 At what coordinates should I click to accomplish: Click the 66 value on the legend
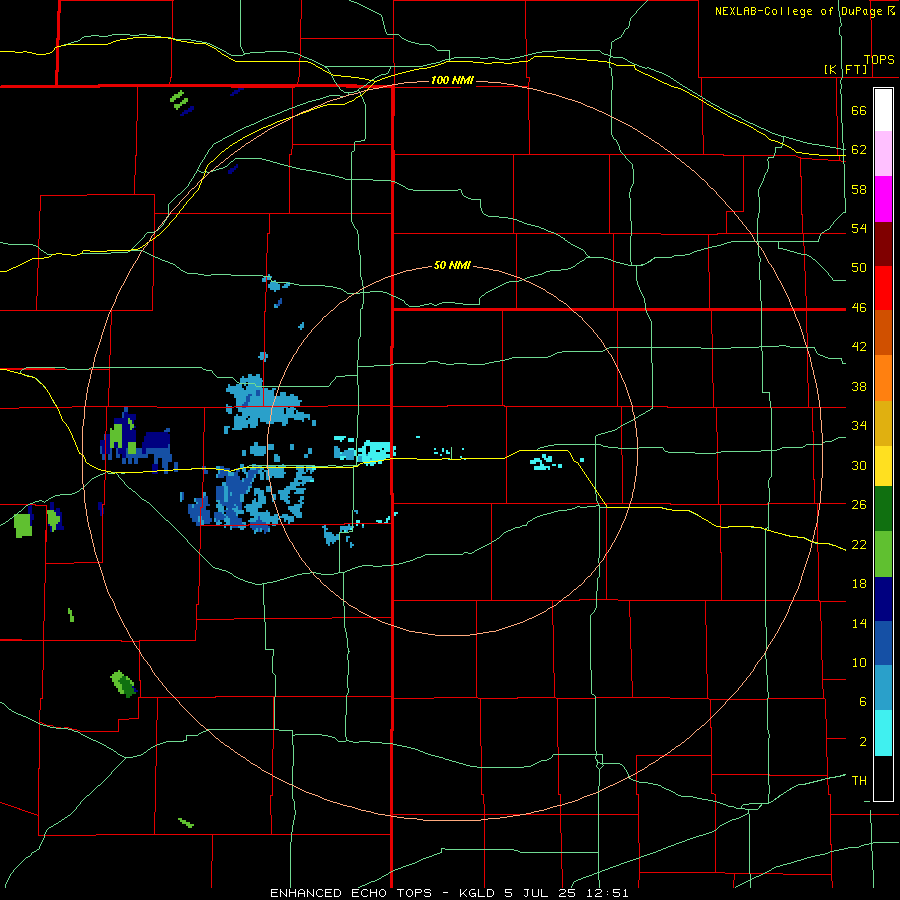pos(859,111)
